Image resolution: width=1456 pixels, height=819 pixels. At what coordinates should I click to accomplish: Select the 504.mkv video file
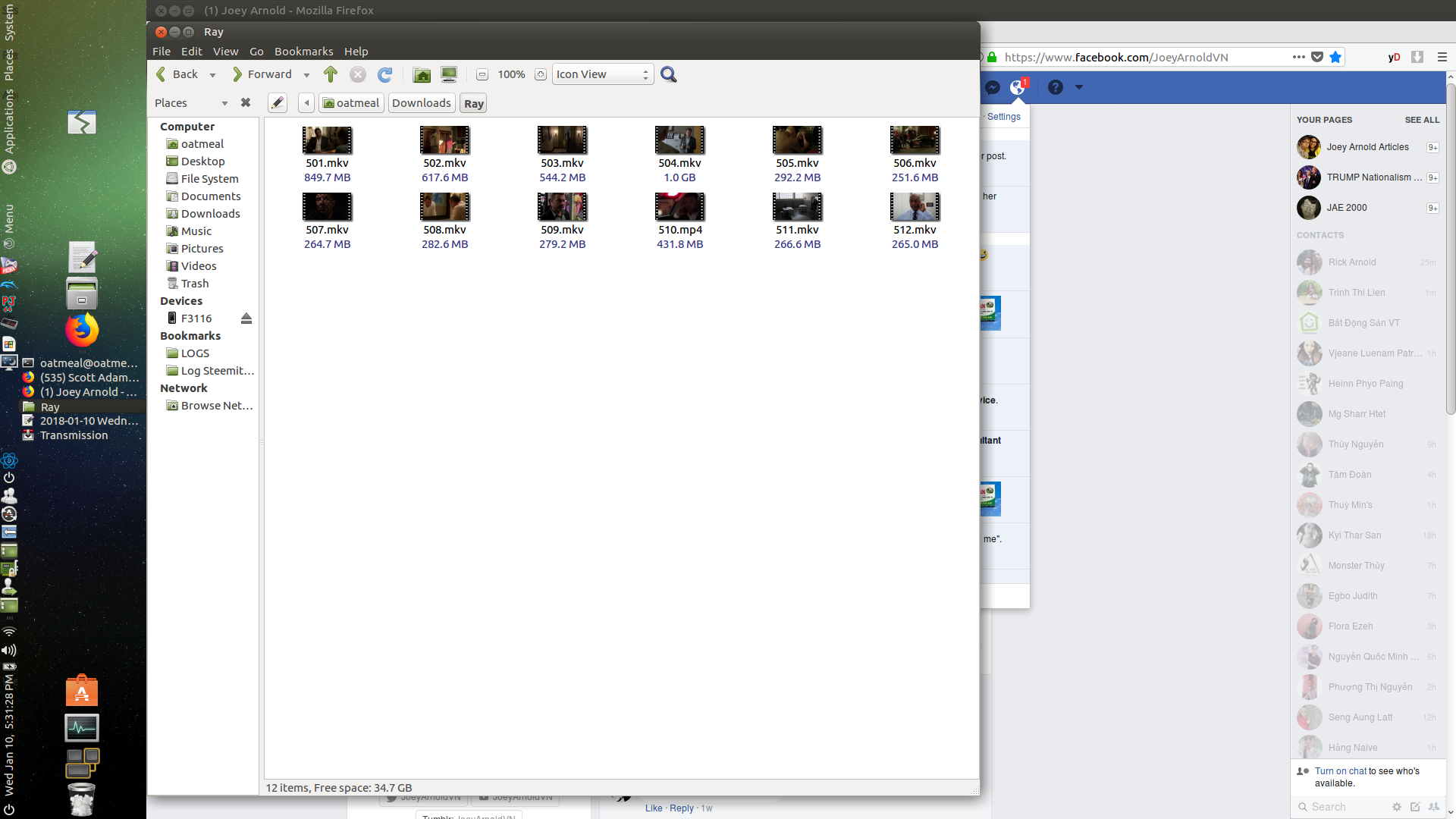(679, 155)
